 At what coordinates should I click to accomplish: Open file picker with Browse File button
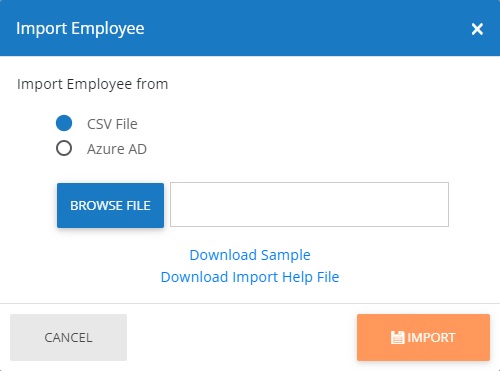point(110,205)
